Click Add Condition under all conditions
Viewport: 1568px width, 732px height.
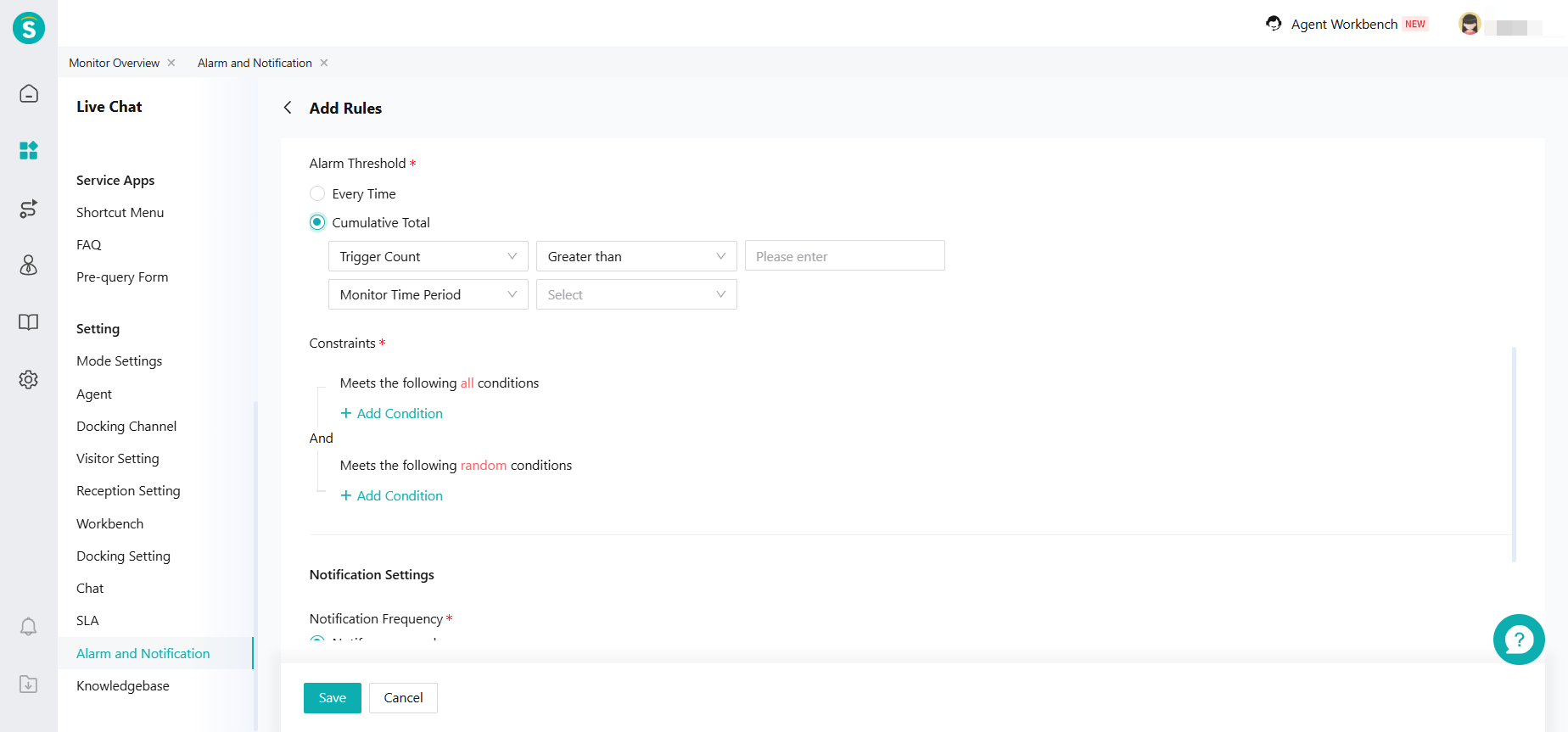392,413
